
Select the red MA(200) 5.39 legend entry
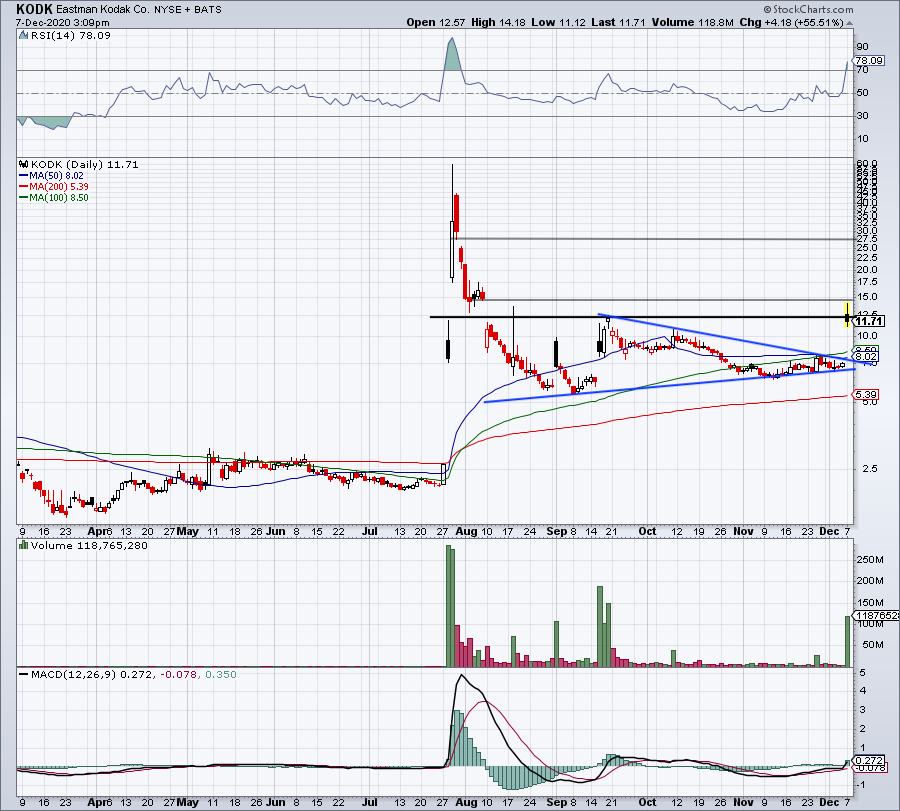53,187
